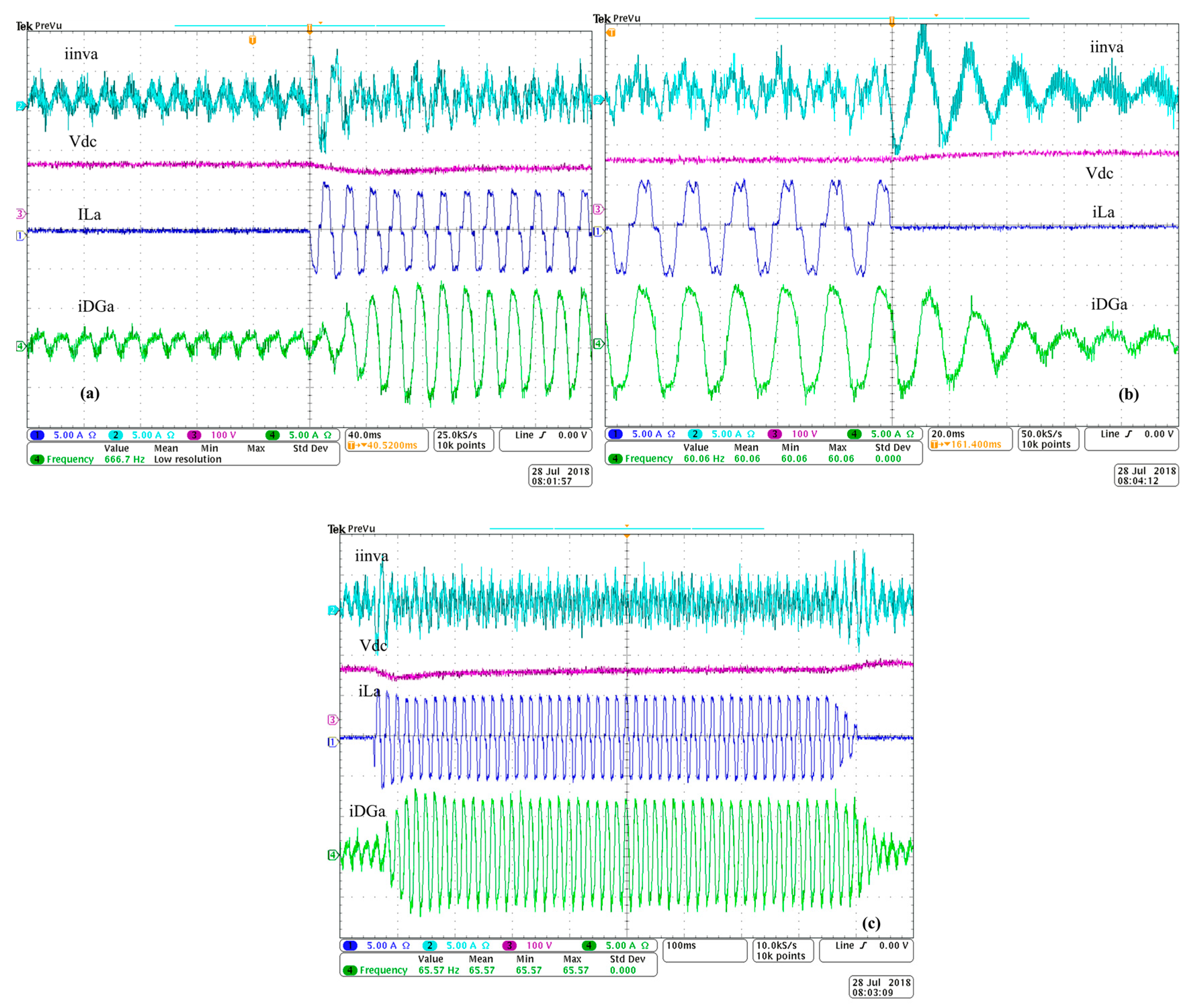Click channel 4 ground marker left of panel (c)
Viewport: 1191px width, 1008px height.
tap(333, 855)
